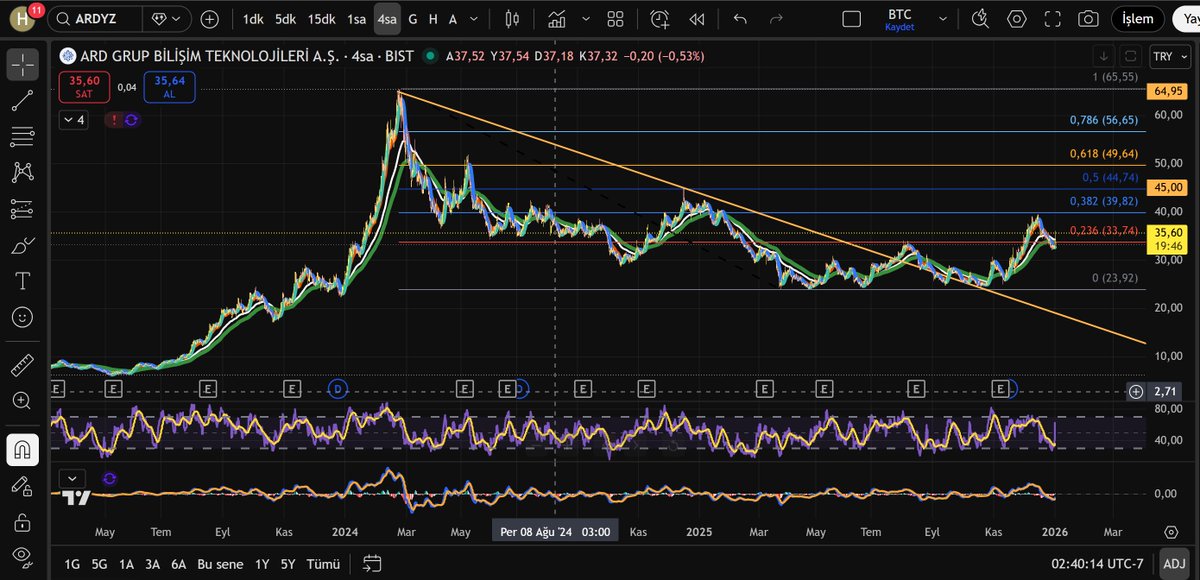Toggle the ADJ adjusted data button

(1172, 564)
